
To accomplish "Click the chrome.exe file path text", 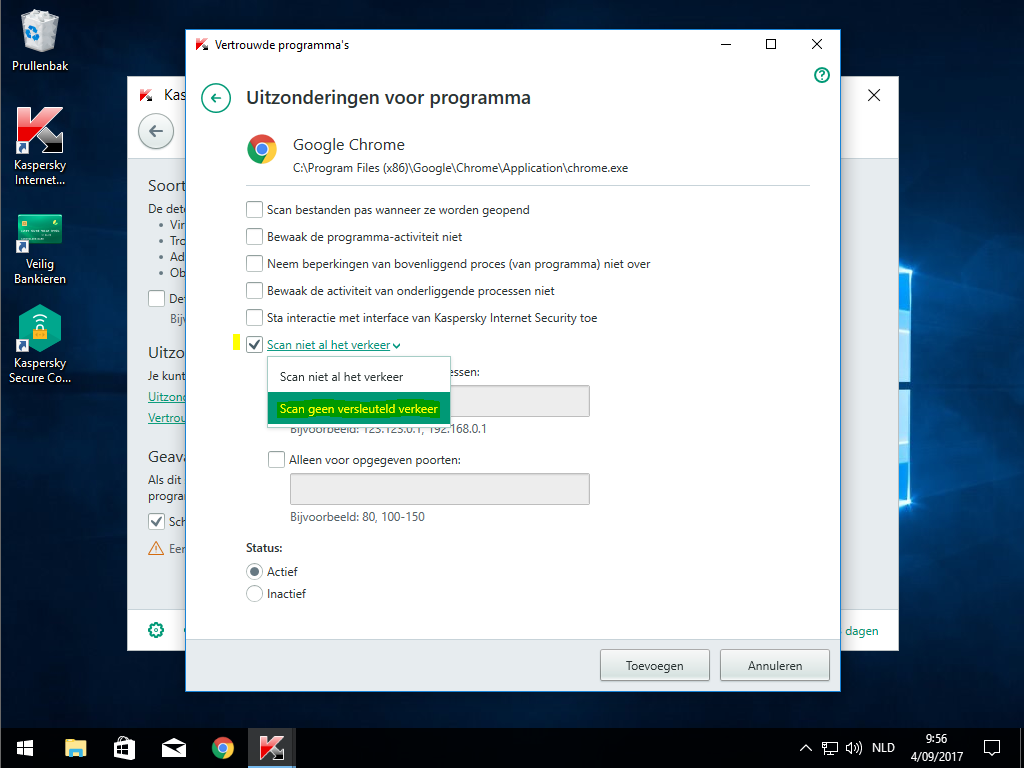I will [460, 168].
